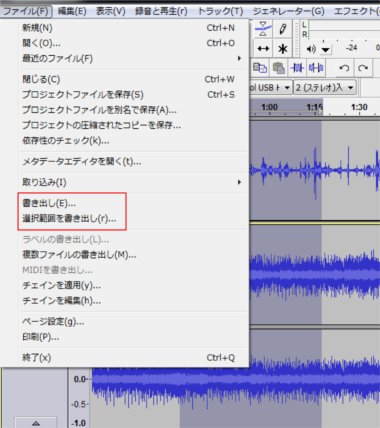The width and height of the screenshot is (380, 428).
Task: Click the Trim audio icon
Action: 297,68
